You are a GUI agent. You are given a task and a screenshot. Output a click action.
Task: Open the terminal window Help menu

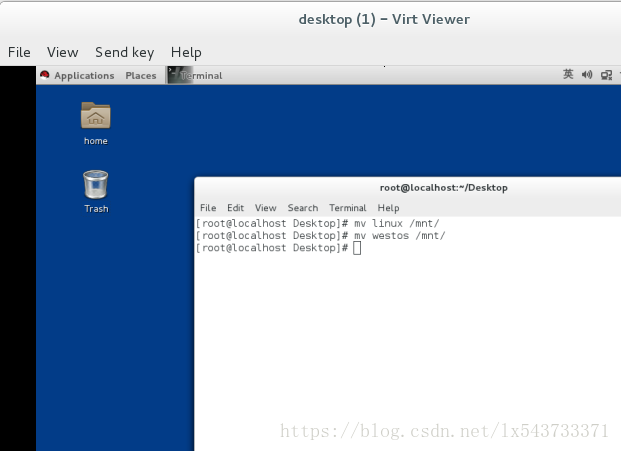click(388, 208)
